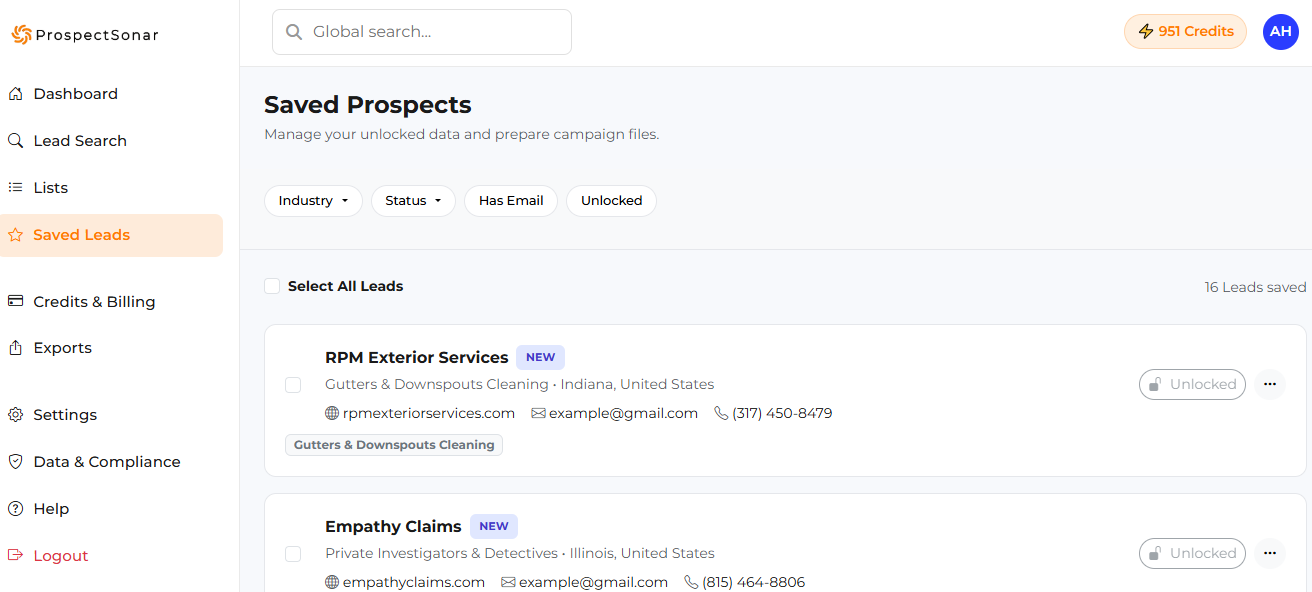Open the AH user avatar

pos(1280,32)
